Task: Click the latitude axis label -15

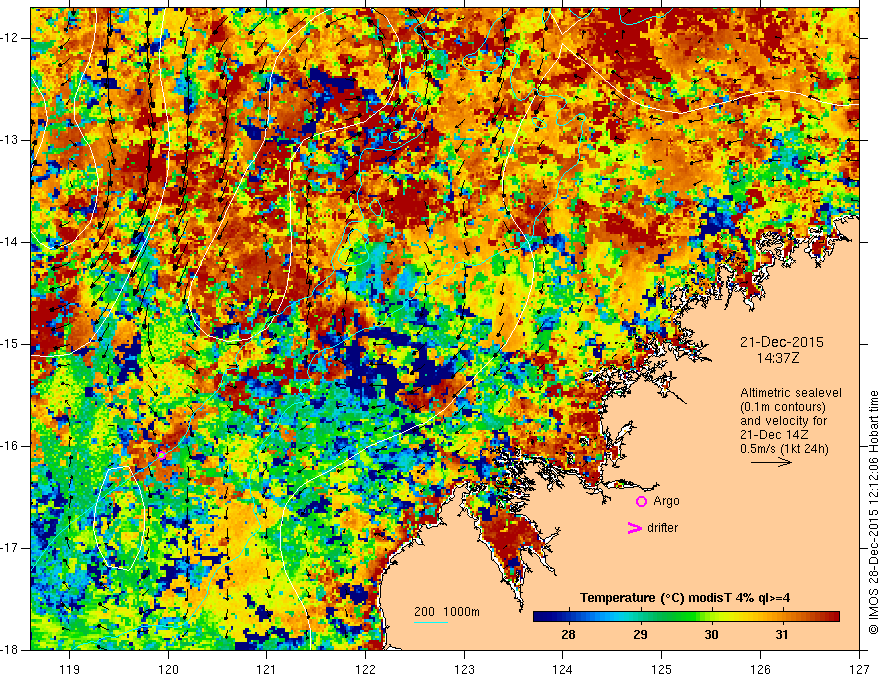Action: pos(11,344)
